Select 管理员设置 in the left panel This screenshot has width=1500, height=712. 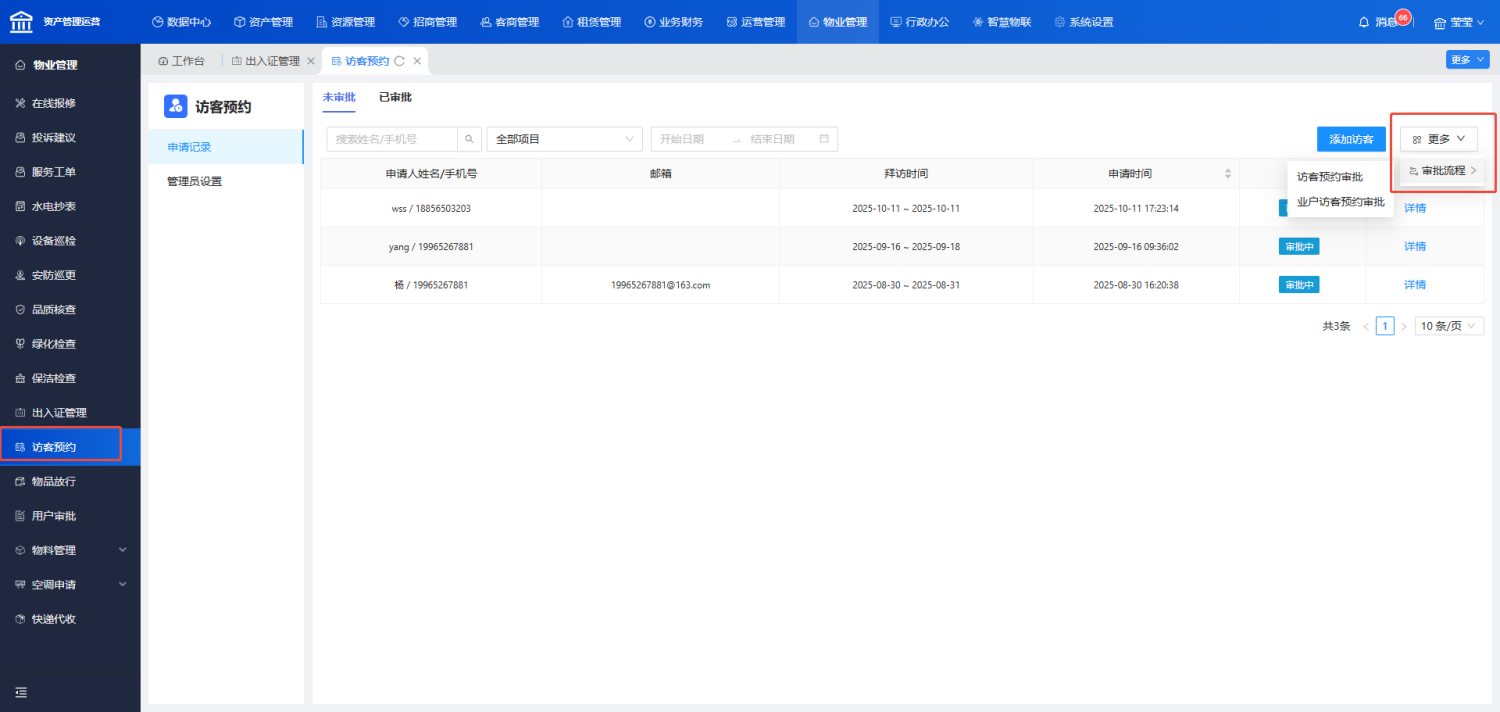tap(195, 181)
